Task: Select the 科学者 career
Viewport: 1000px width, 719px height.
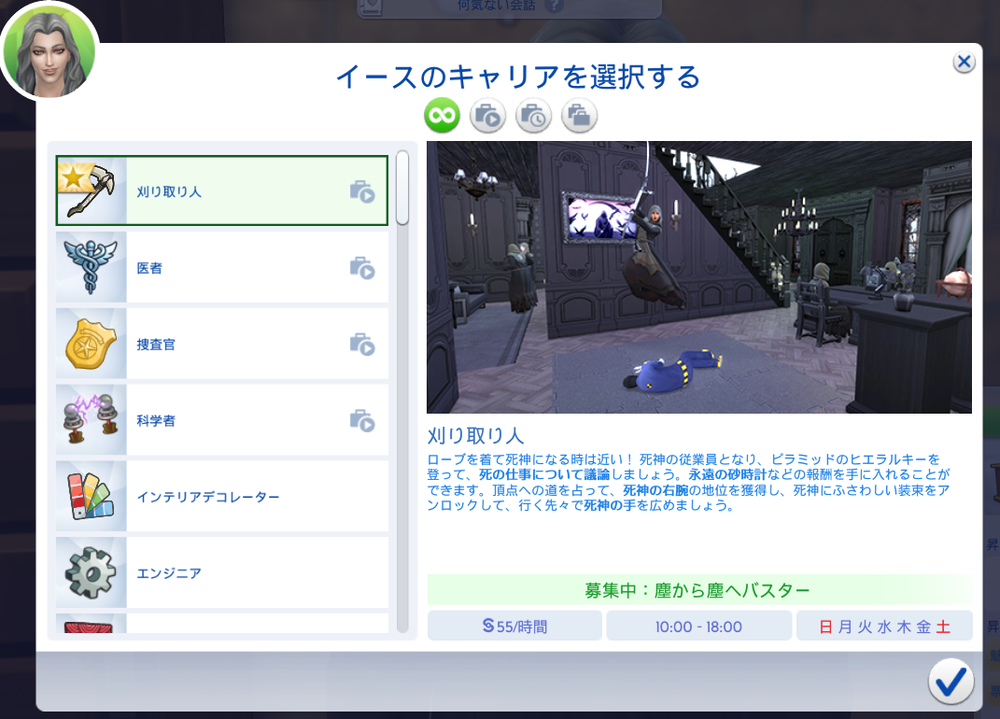Action: coord(222,420)
